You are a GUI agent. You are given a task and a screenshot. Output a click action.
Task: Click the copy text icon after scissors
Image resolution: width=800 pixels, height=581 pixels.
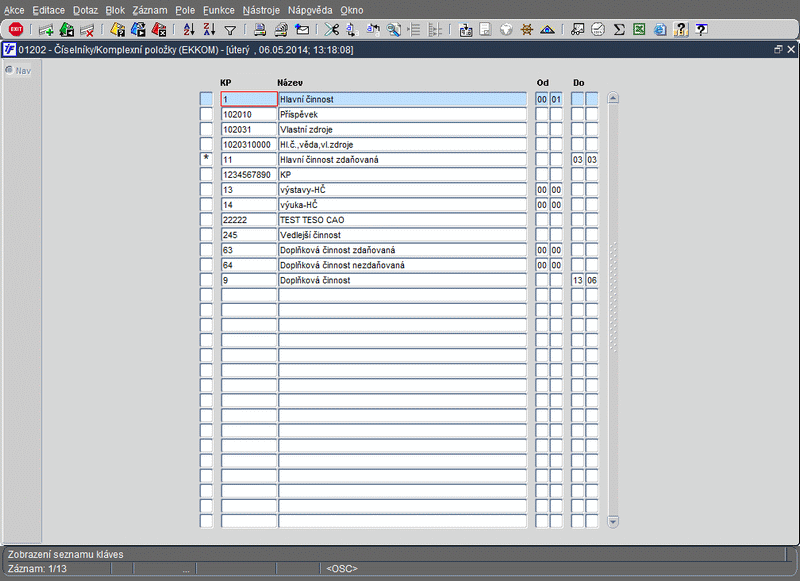[352, 30]
